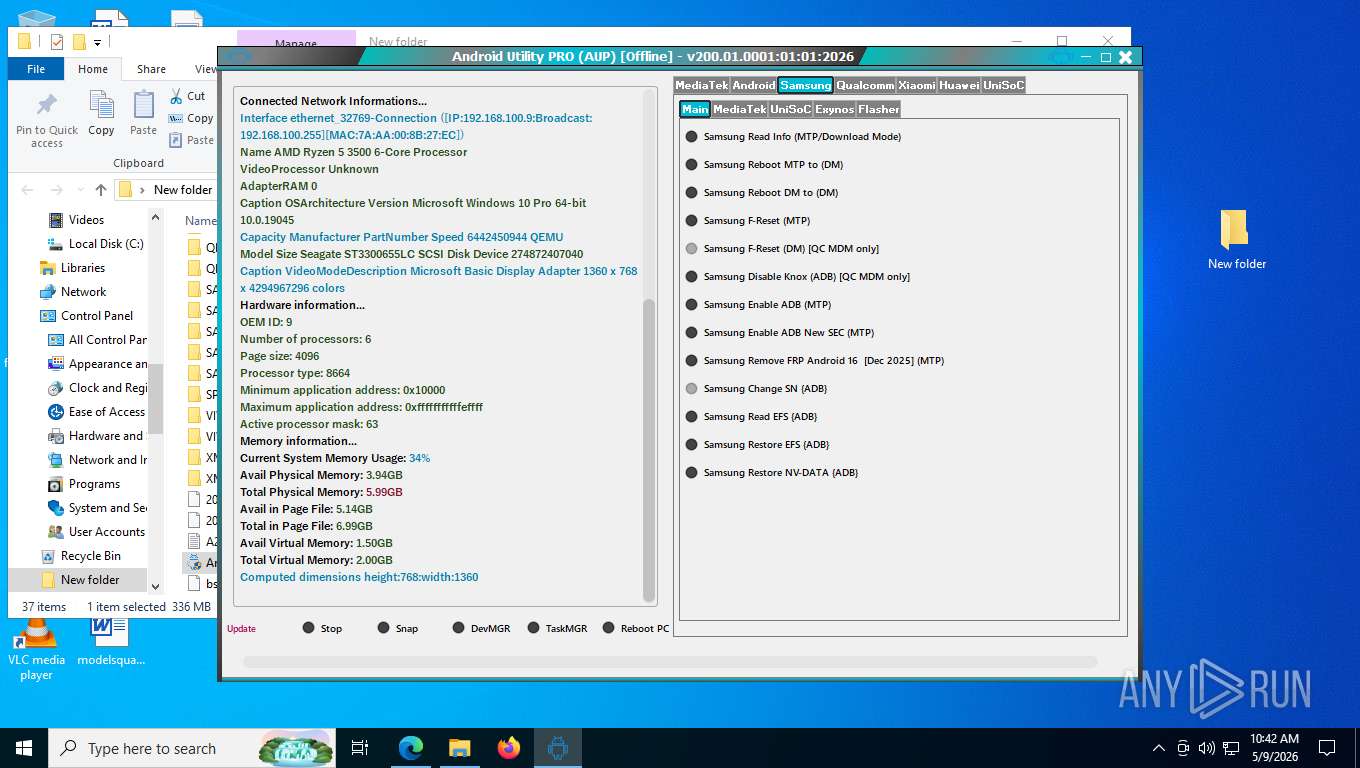1360x768 pixels.
Task: Select Samsung Reboot DM to (DM)
Action: point(762,193)
